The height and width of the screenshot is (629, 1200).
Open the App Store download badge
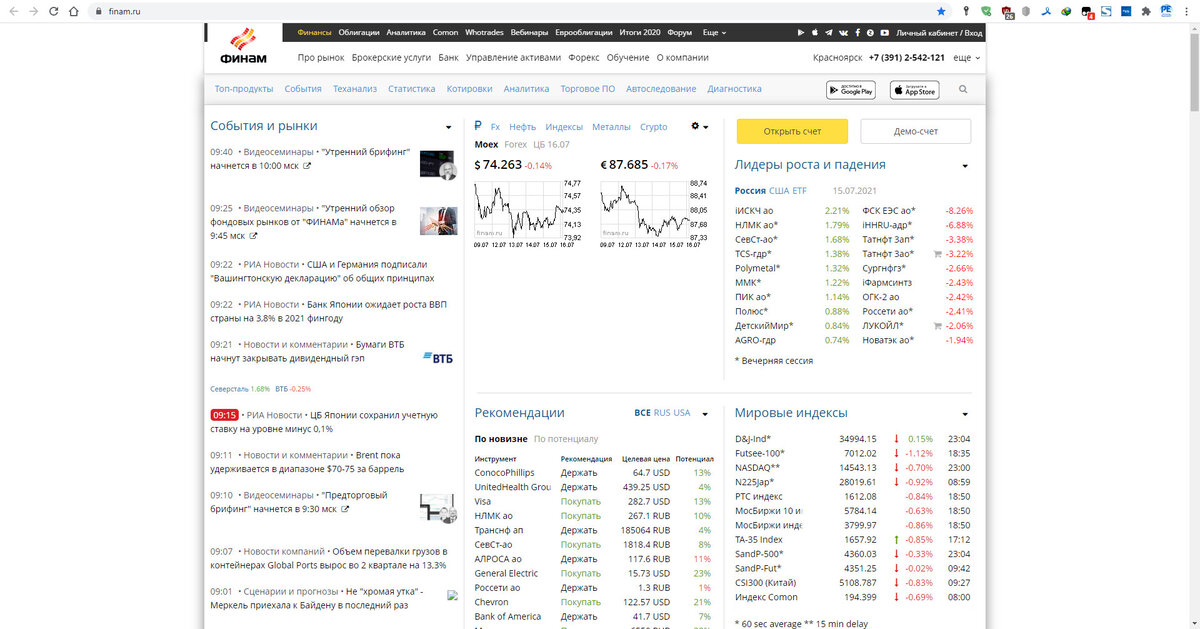click(x=915, y=90)
